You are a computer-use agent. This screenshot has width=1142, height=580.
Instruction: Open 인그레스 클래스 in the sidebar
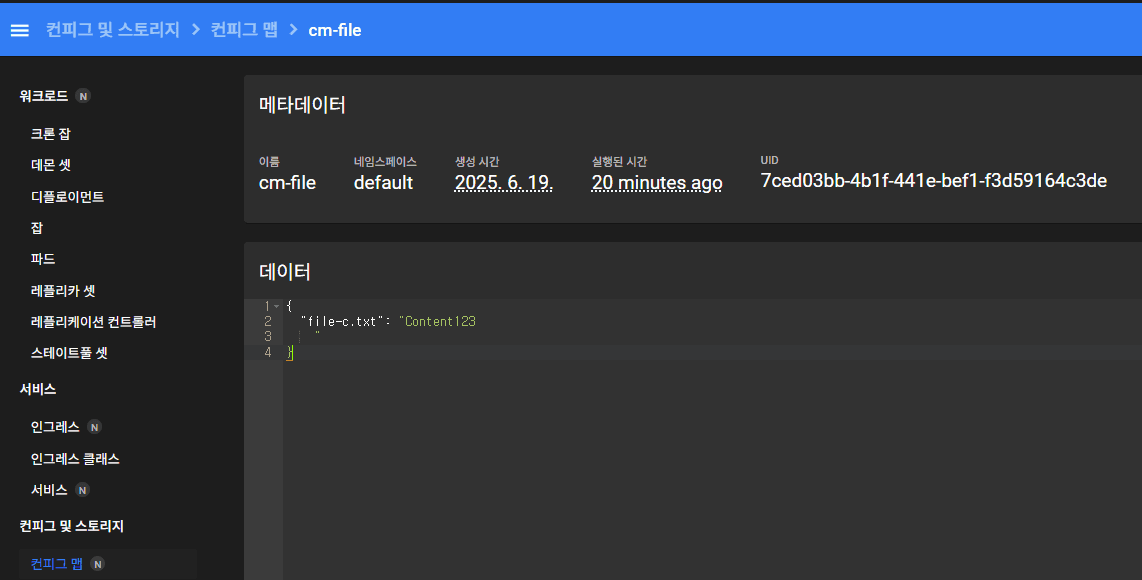click(x=75, y=459)
